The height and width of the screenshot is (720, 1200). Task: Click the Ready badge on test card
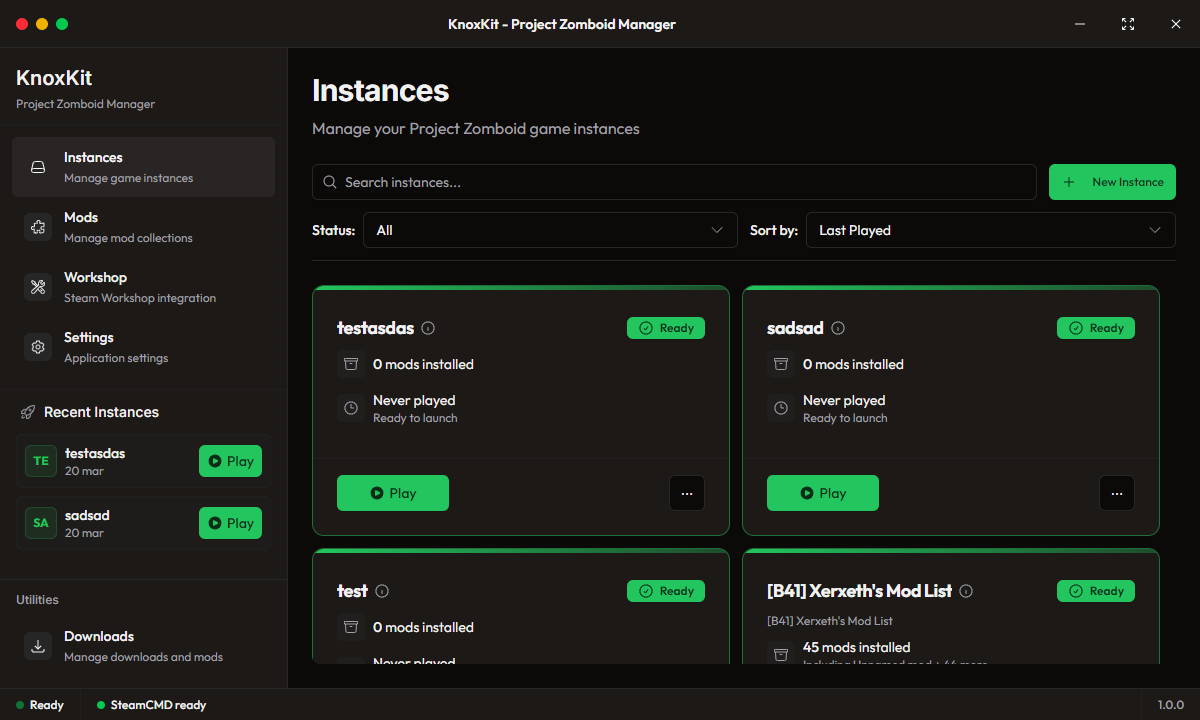click(x=666, y=591)
